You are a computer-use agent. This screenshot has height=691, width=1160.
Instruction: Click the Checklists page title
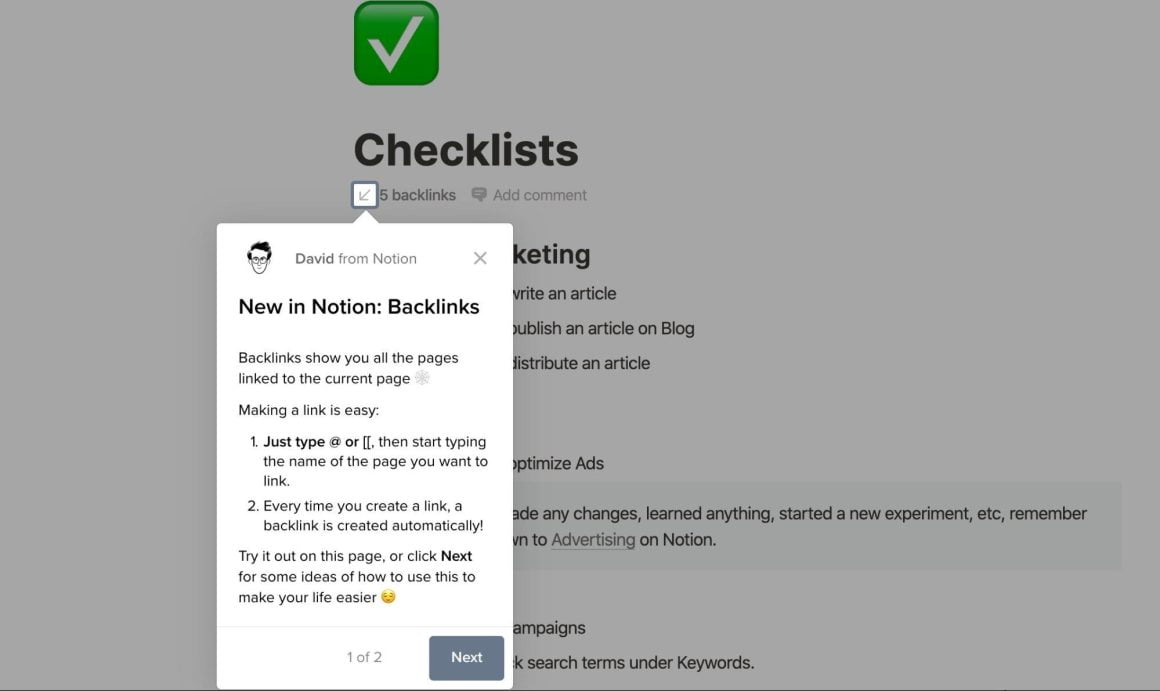coord(465,151)
